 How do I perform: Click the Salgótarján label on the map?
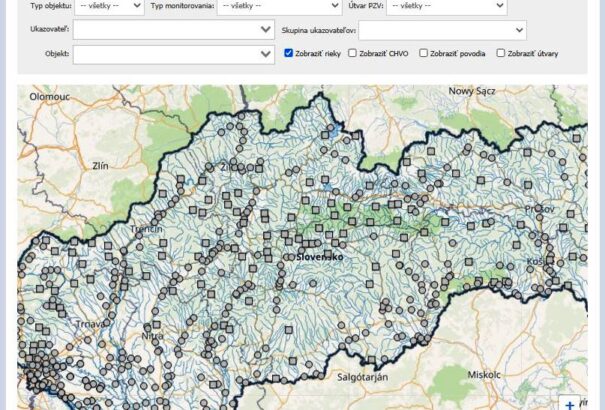pos(362,375)
